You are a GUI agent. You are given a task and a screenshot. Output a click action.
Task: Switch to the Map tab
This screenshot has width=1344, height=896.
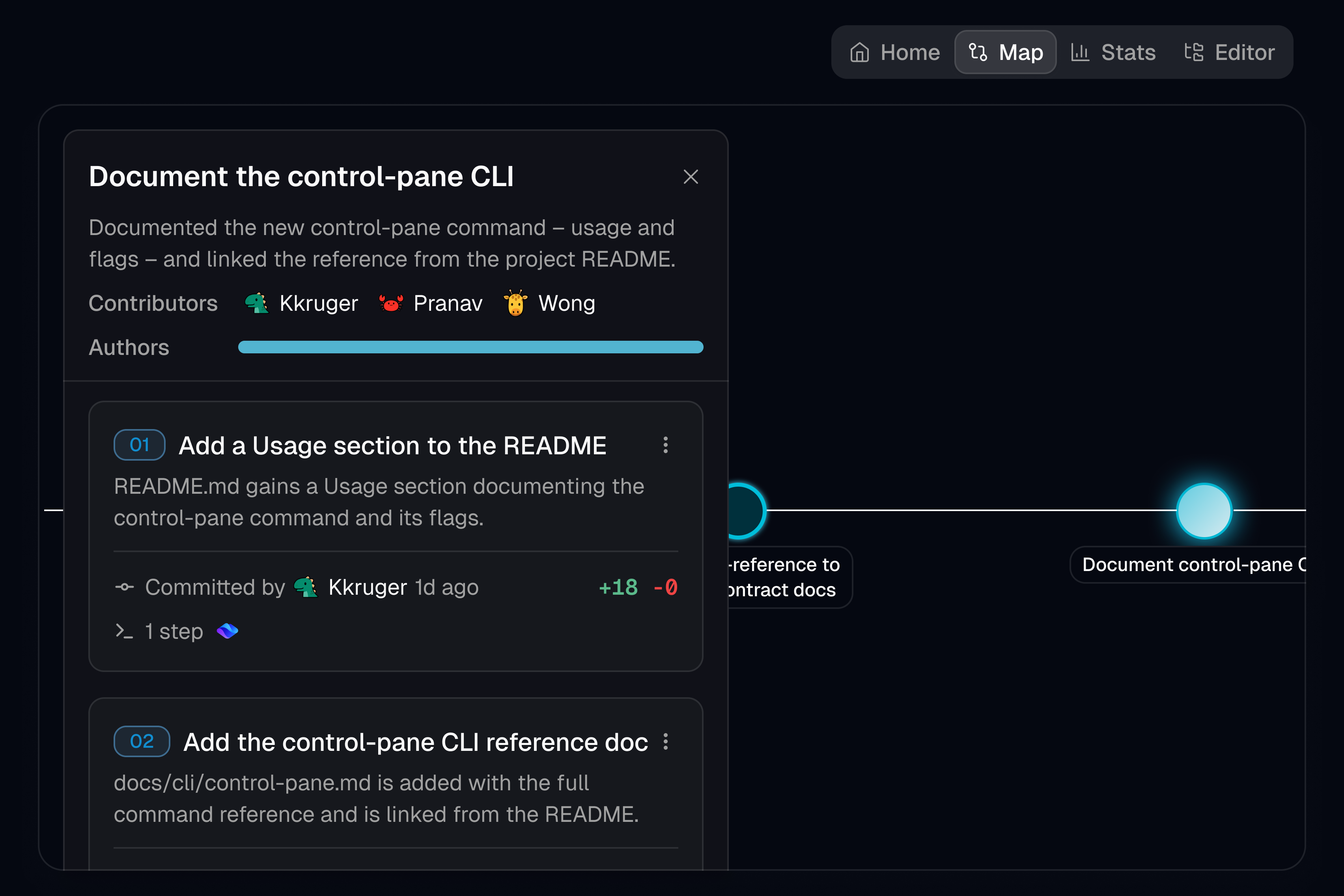[1005, 52]
